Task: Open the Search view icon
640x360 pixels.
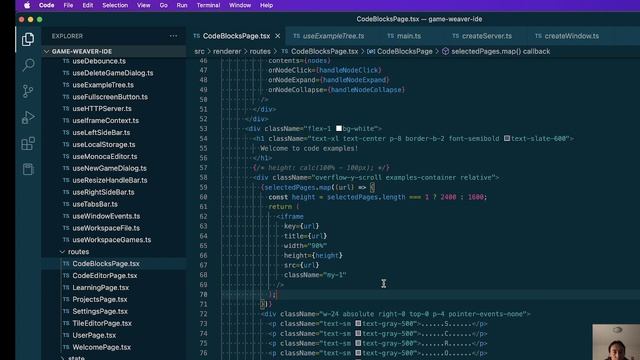Action: point(28,65)
